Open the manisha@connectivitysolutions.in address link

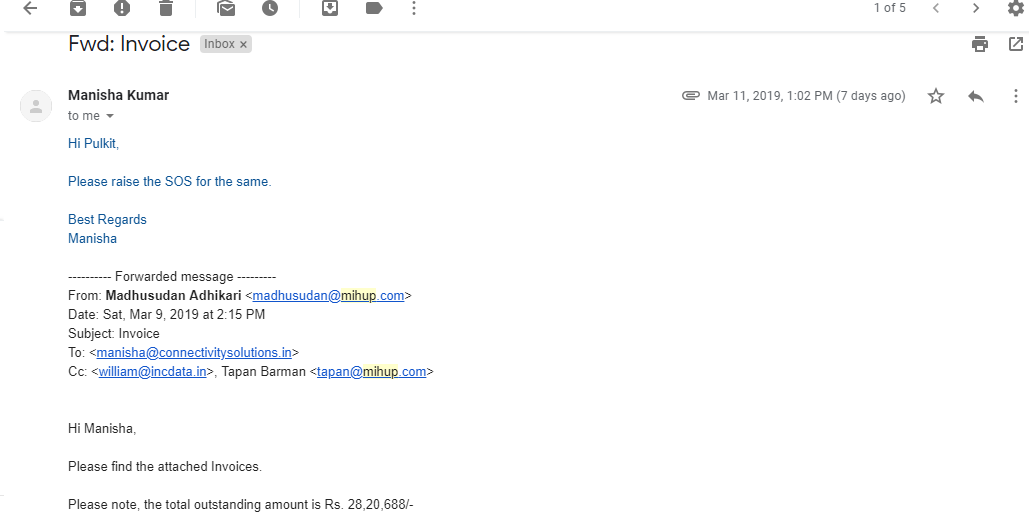click(195, 353)
